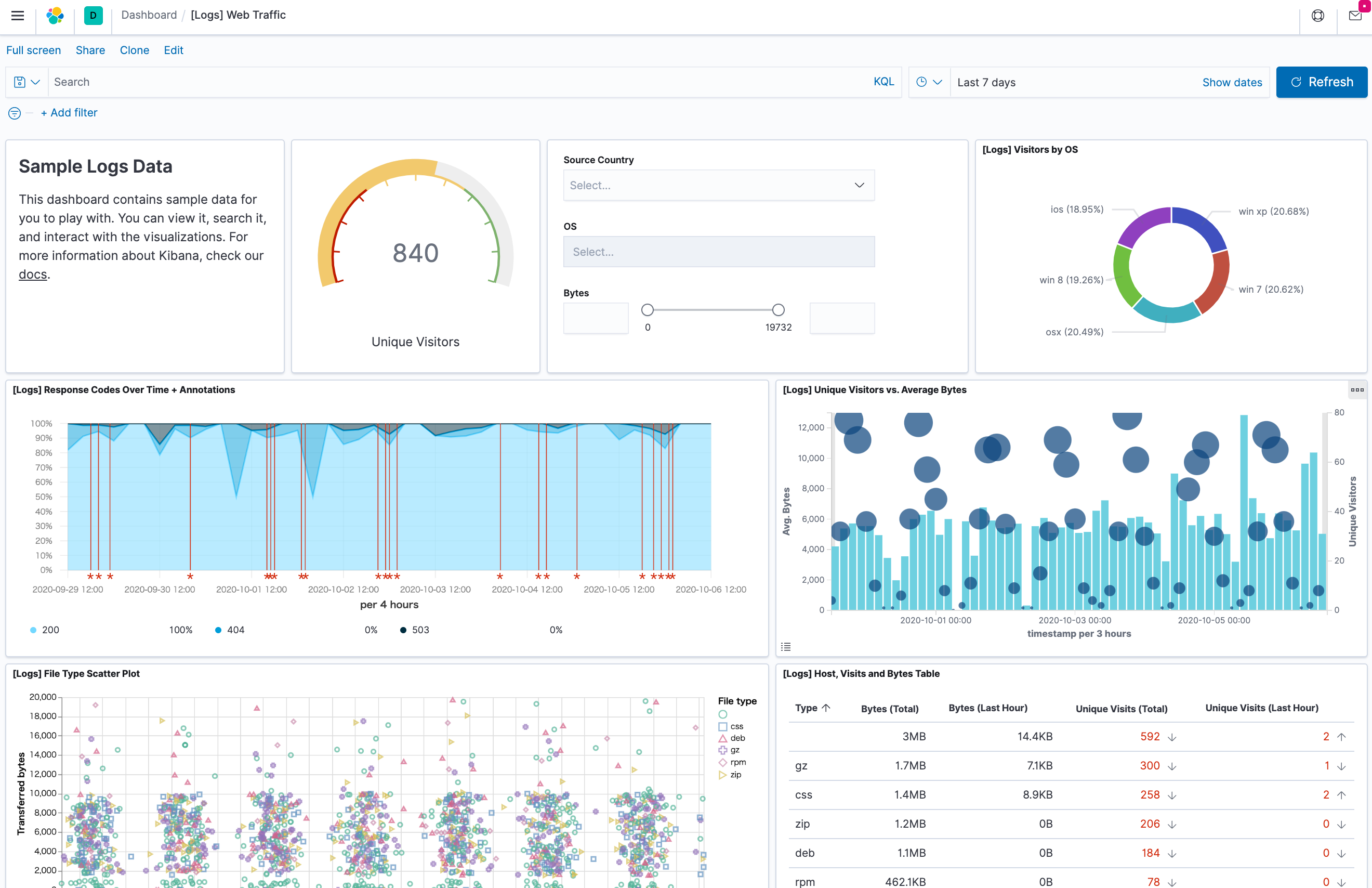1372x888 pixels.
Task: Open the date quick menu
Action: [929, 83]
